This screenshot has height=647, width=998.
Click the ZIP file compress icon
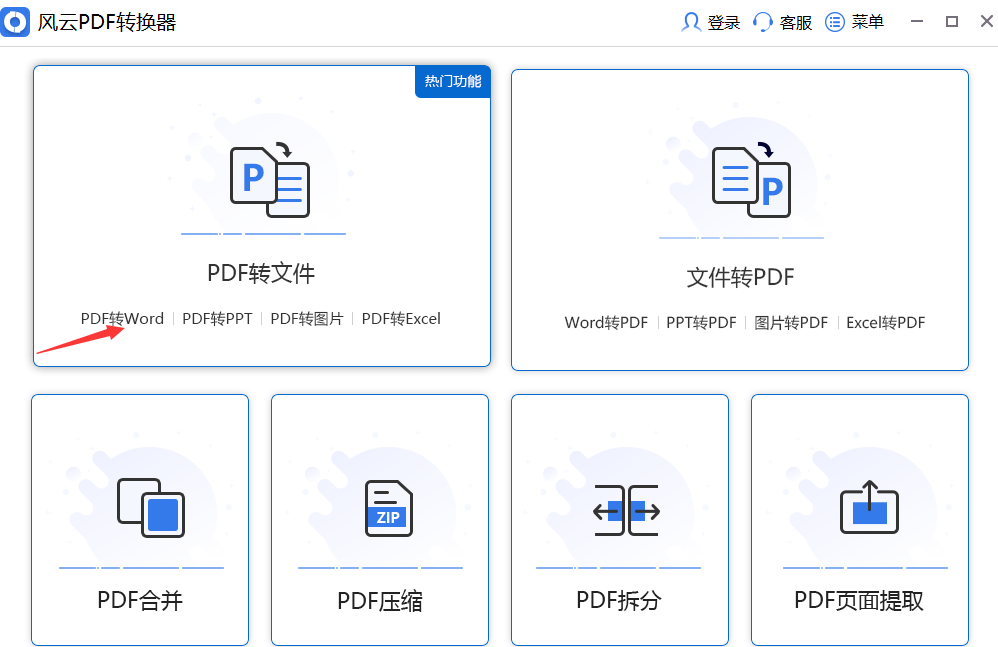(x=389, y=508)
